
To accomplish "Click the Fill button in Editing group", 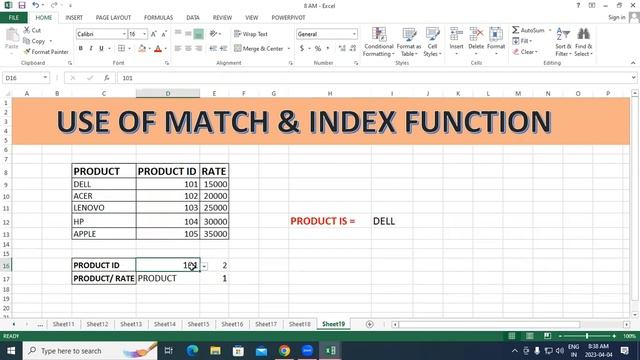I will point(522,41).
